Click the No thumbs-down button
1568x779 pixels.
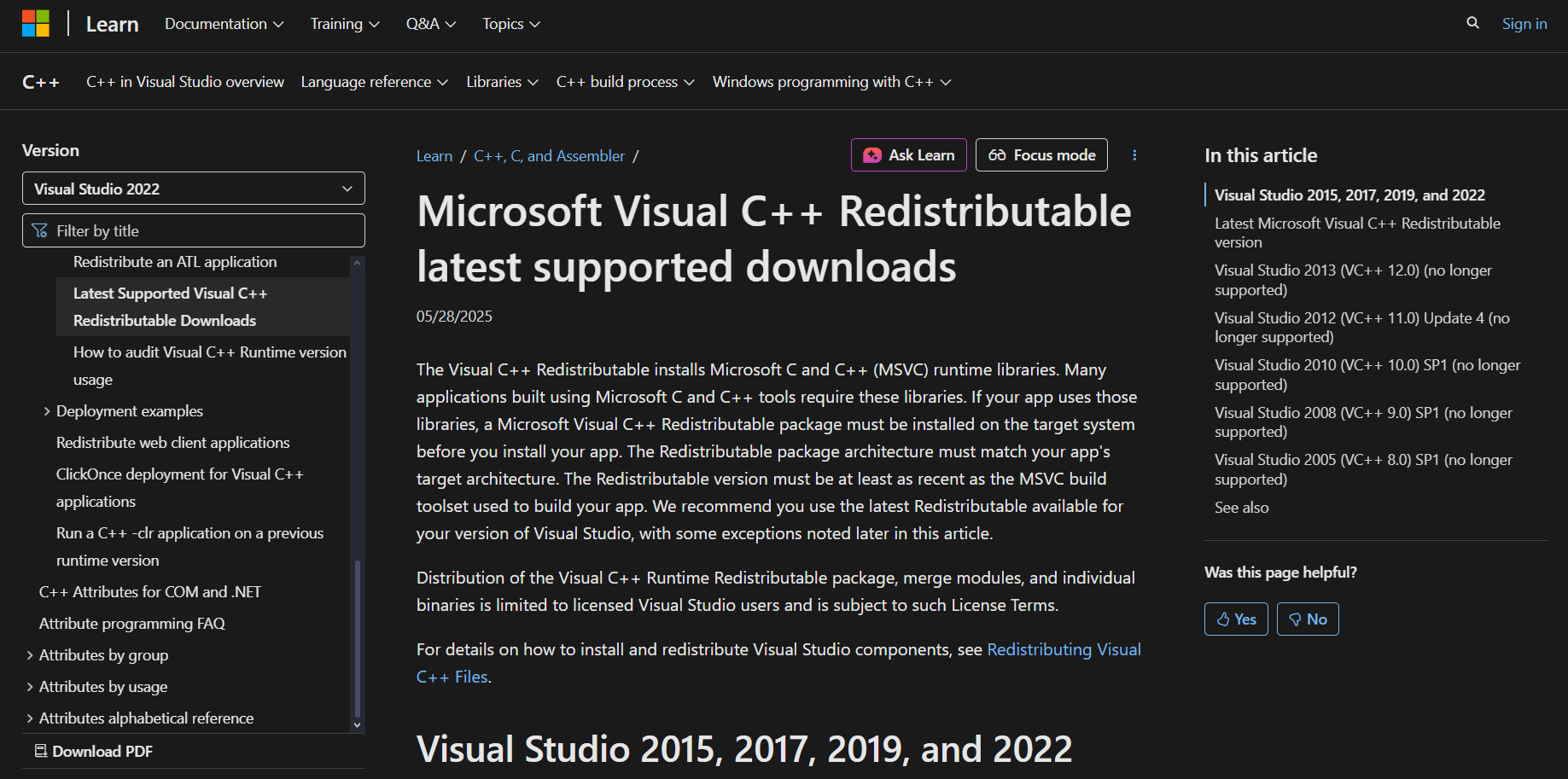(x=1308, y=619)
